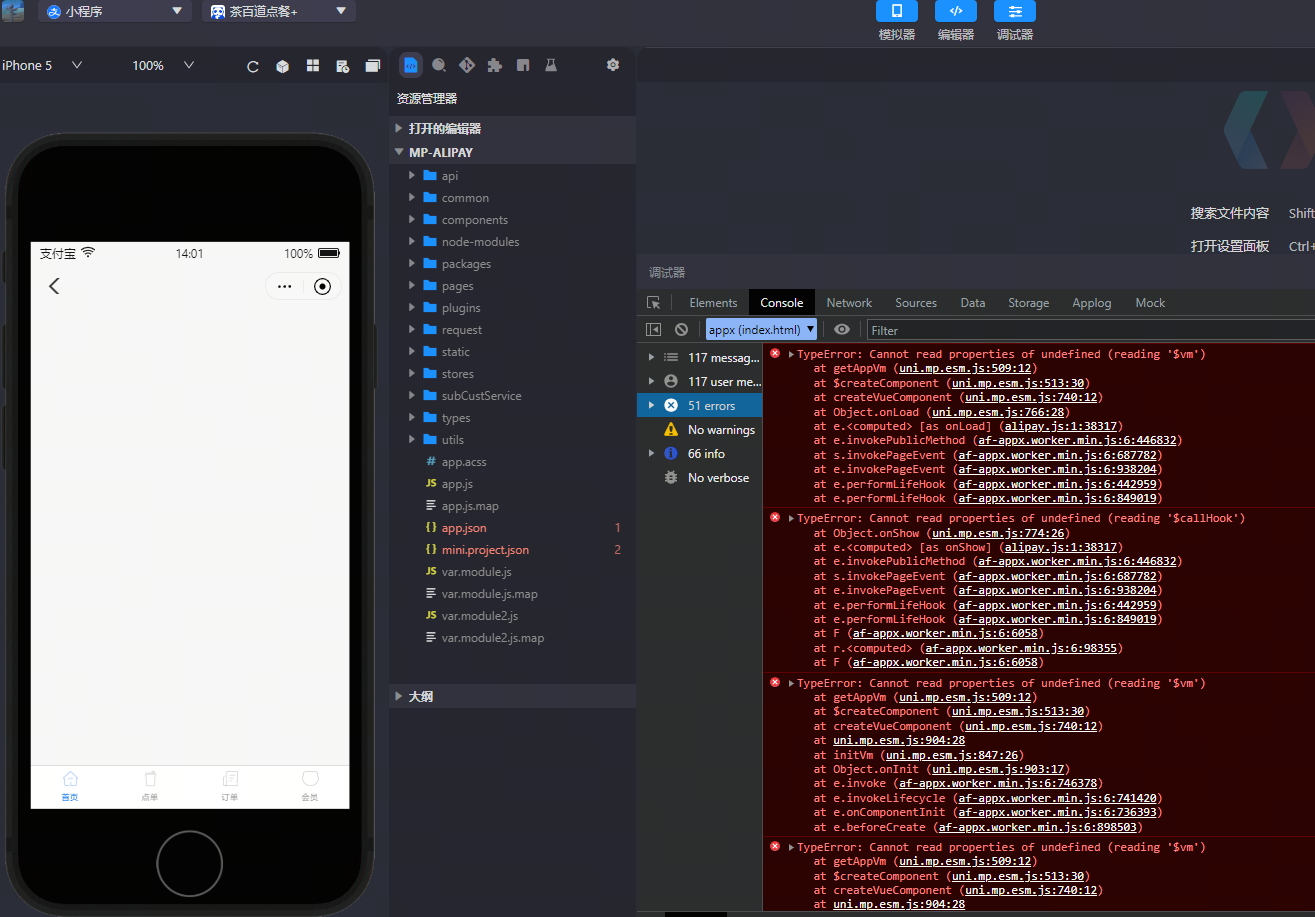Click the square package icon beside the flask
Screen dimensions: 1315x917
tap(523, 65)
